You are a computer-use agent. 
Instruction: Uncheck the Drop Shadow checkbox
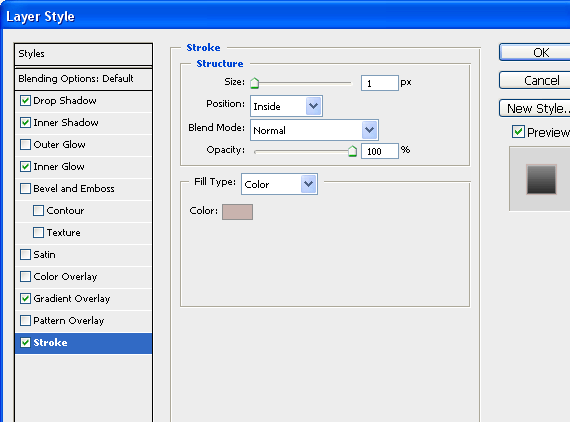click(25, 101)
